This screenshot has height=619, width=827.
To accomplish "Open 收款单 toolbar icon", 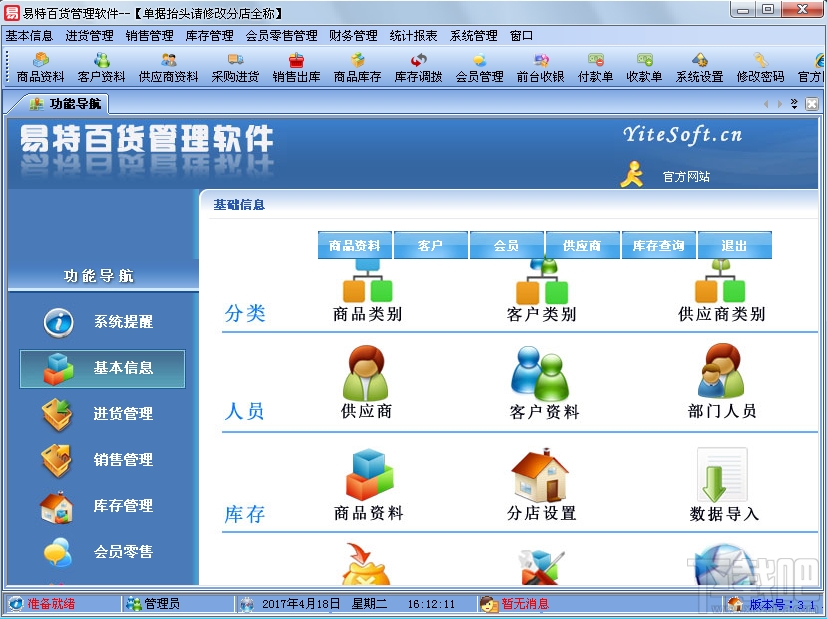I will click(x=644, y=68).
